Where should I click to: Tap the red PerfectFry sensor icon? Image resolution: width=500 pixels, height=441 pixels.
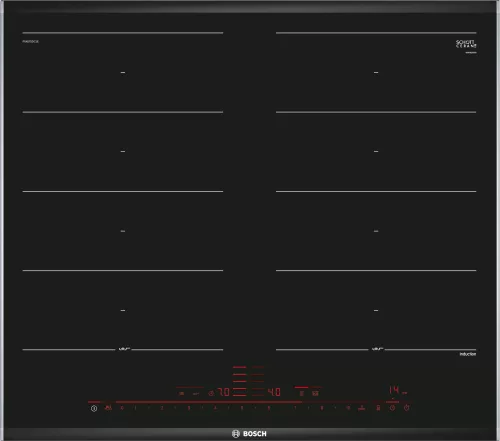coord(108,408)
